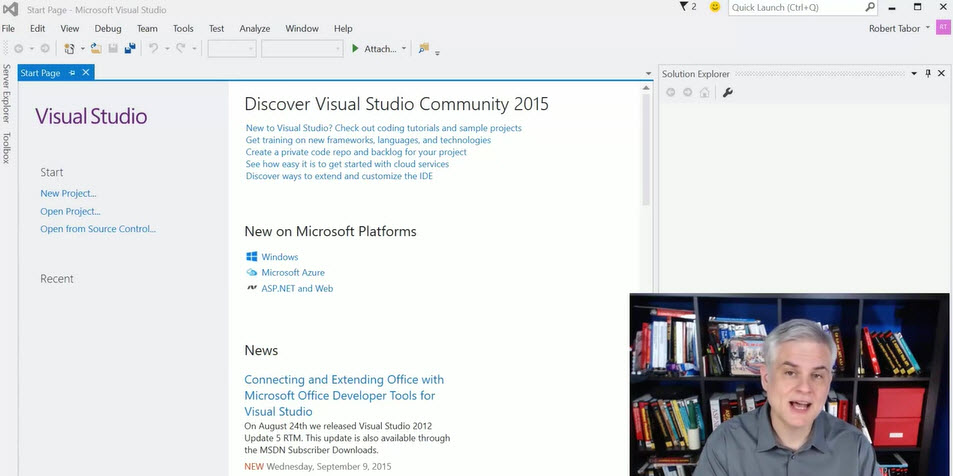Image resolution: width=953 pixels, height=476 pixels.
Task: Click the green Attach start arrow
Action: coord(355,48)
